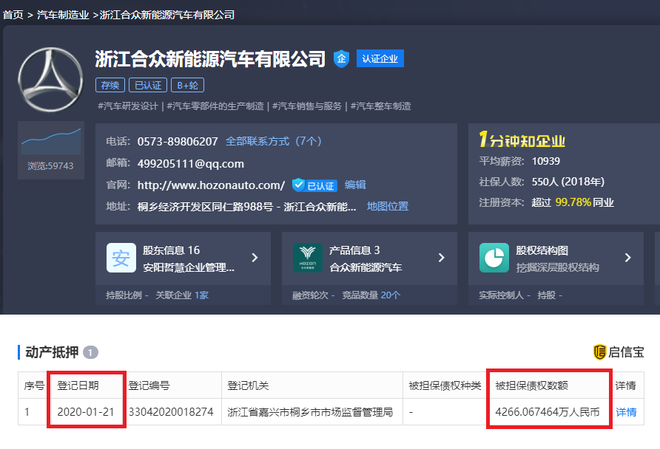Image resolution: width=660 pixels, height=449 pixels.
Task: Click the blue enterprise shield badge
Action: click(x=341, y=58)
